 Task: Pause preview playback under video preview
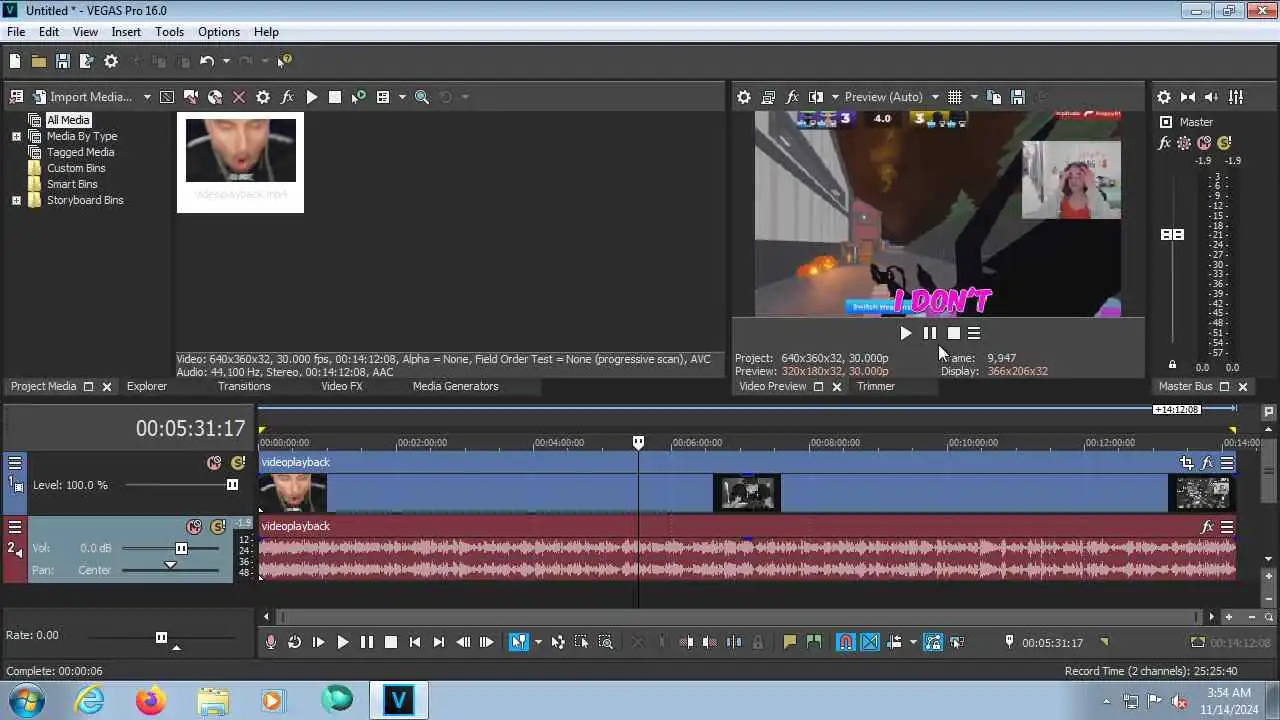pyautogui.click(x=929, y=333)
